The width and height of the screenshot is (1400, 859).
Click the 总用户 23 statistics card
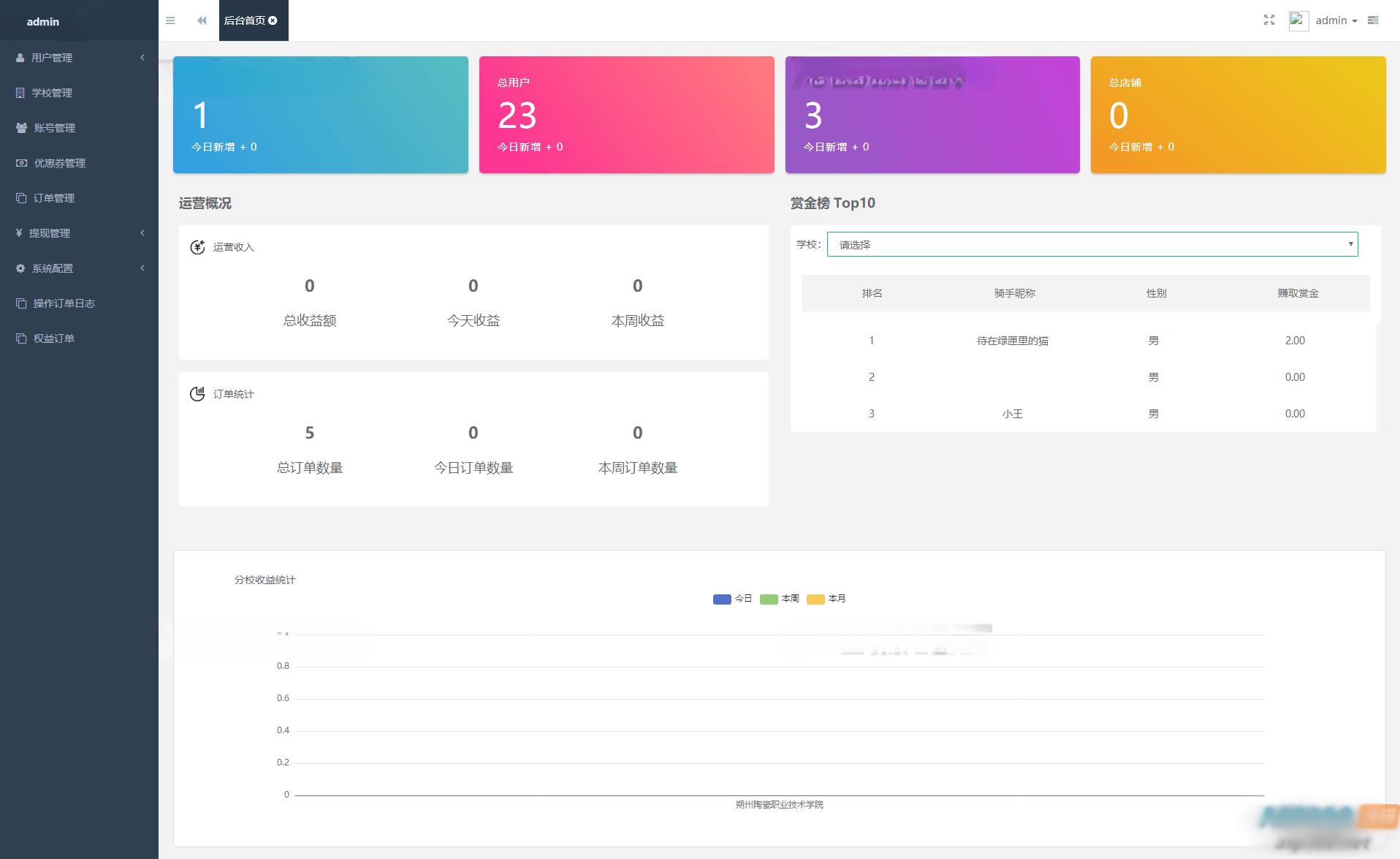(626, 115)
